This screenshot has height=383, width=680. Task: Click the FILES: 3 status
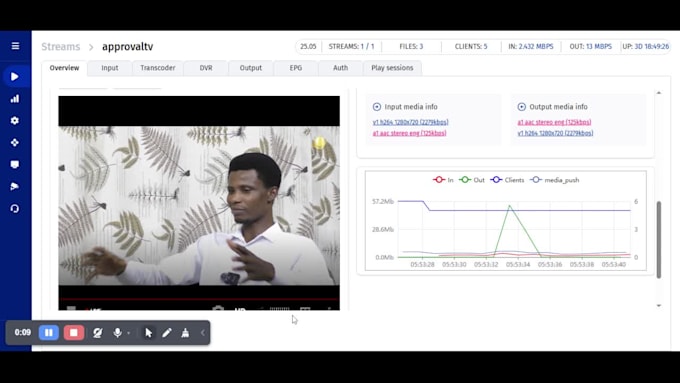coord(411,46)
